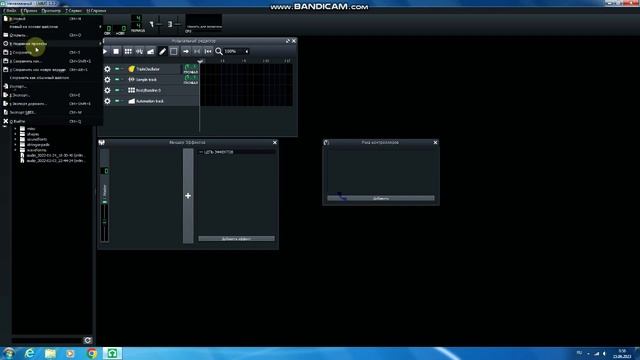The height and width of the screenshot is (360, 640).
Task: Expand the new-from-template submenu
Action: pyautogui.click(x=52, y=27)
